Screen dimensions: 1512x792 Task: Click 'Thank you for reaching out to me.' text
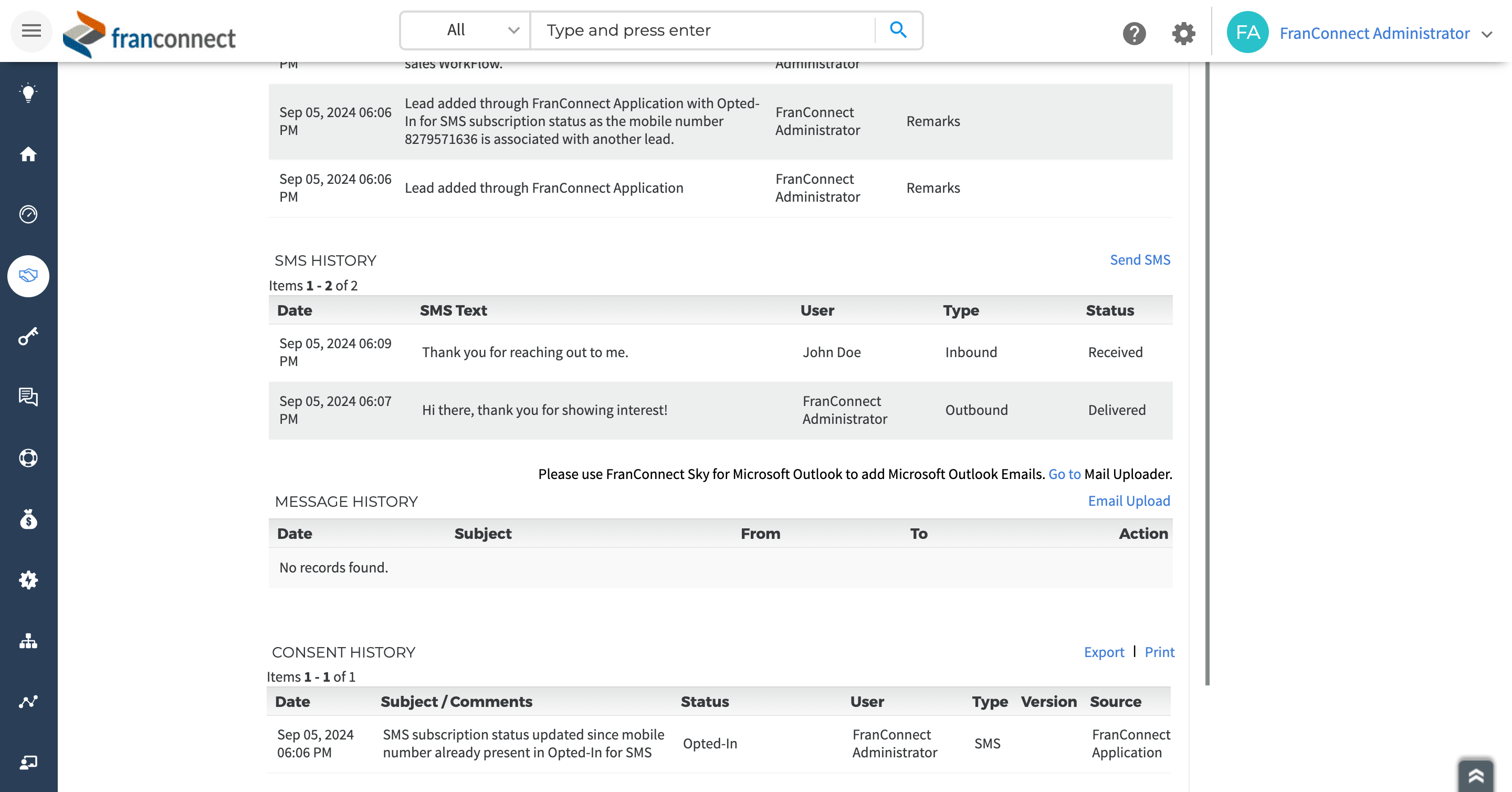(525, 352)
